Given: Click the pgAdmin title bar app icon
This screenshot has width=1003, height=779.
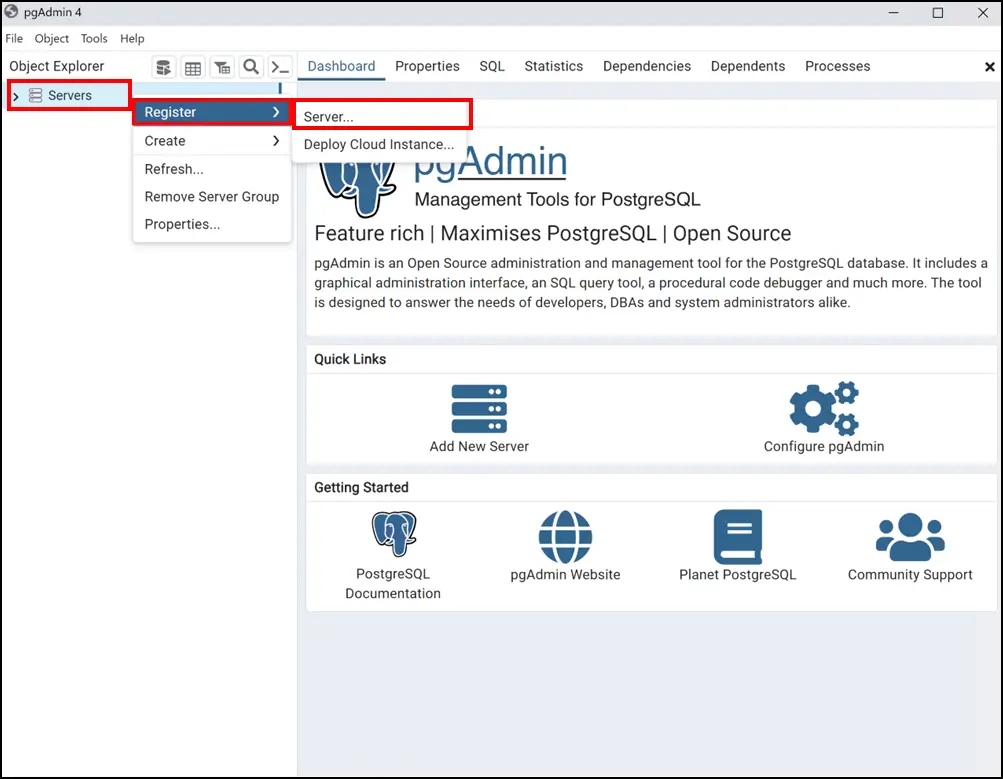Looking at the screenshot, I should pos(11,12).
